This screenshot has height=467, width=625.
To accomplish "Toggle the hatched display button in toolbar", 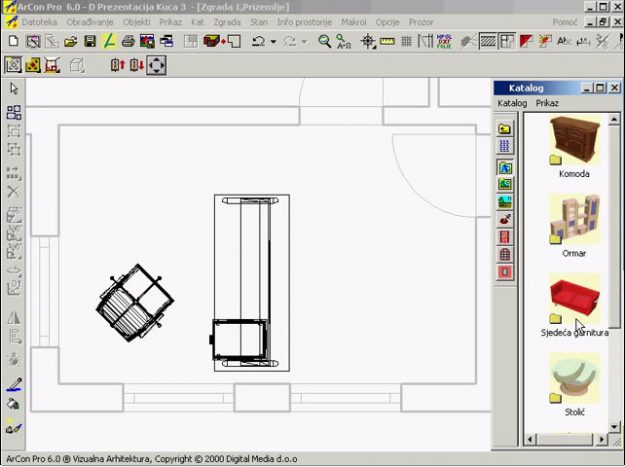I will click(x=489, y=41).
